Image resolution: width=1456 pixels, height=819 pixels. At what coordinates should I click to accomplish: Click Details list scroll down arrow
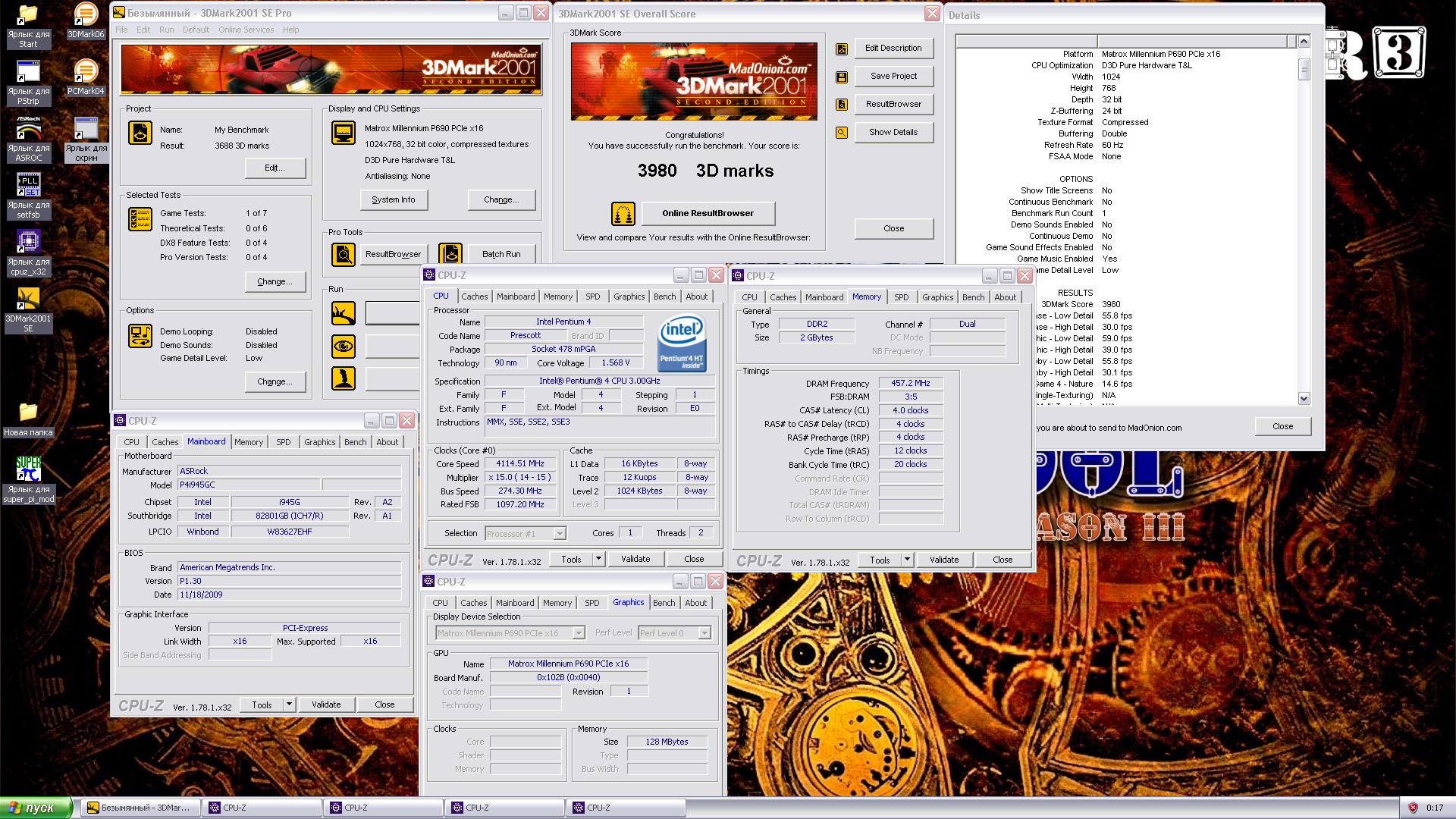pos(1304,399)
